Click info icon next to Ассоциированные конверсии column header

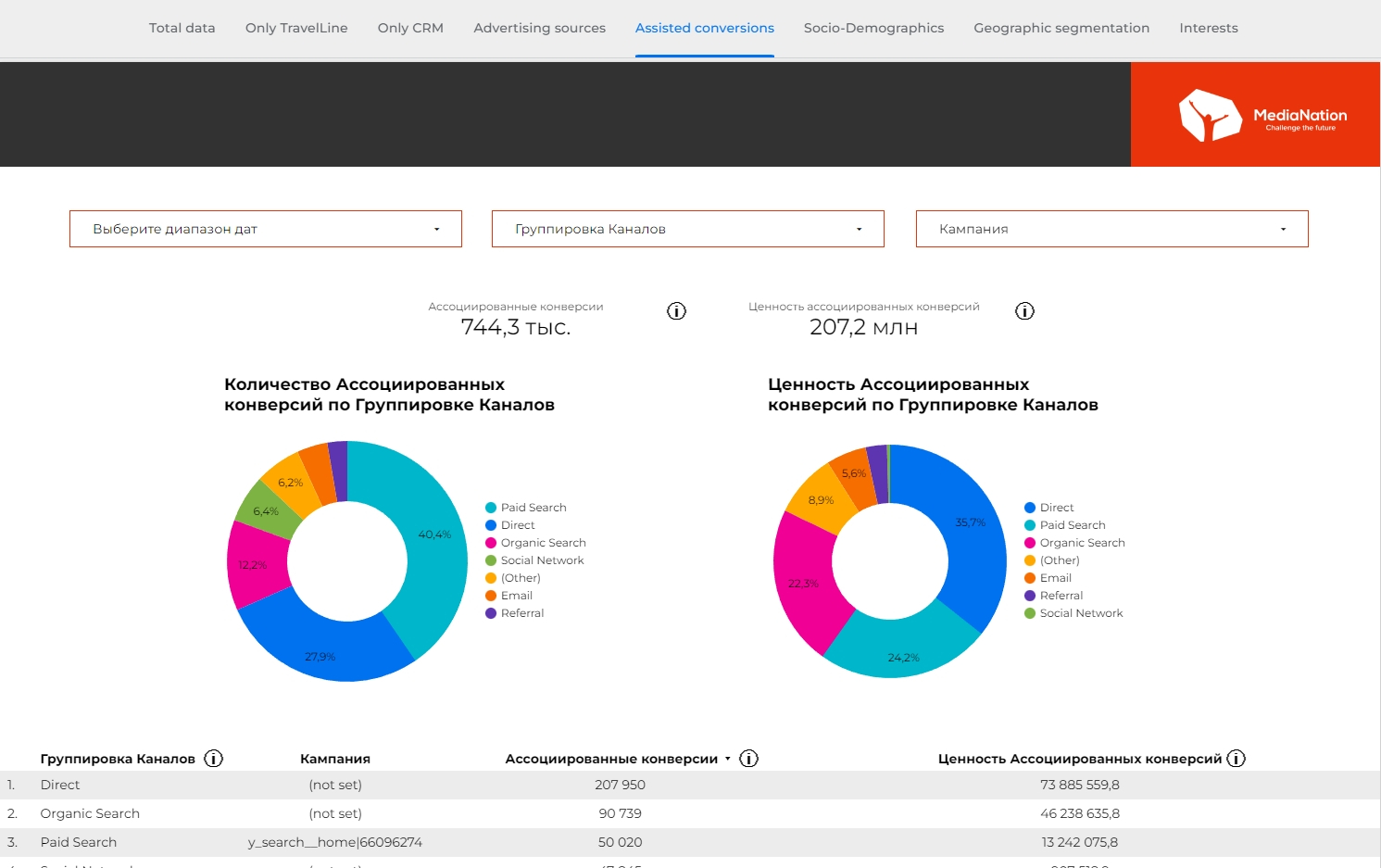[749, 759]
